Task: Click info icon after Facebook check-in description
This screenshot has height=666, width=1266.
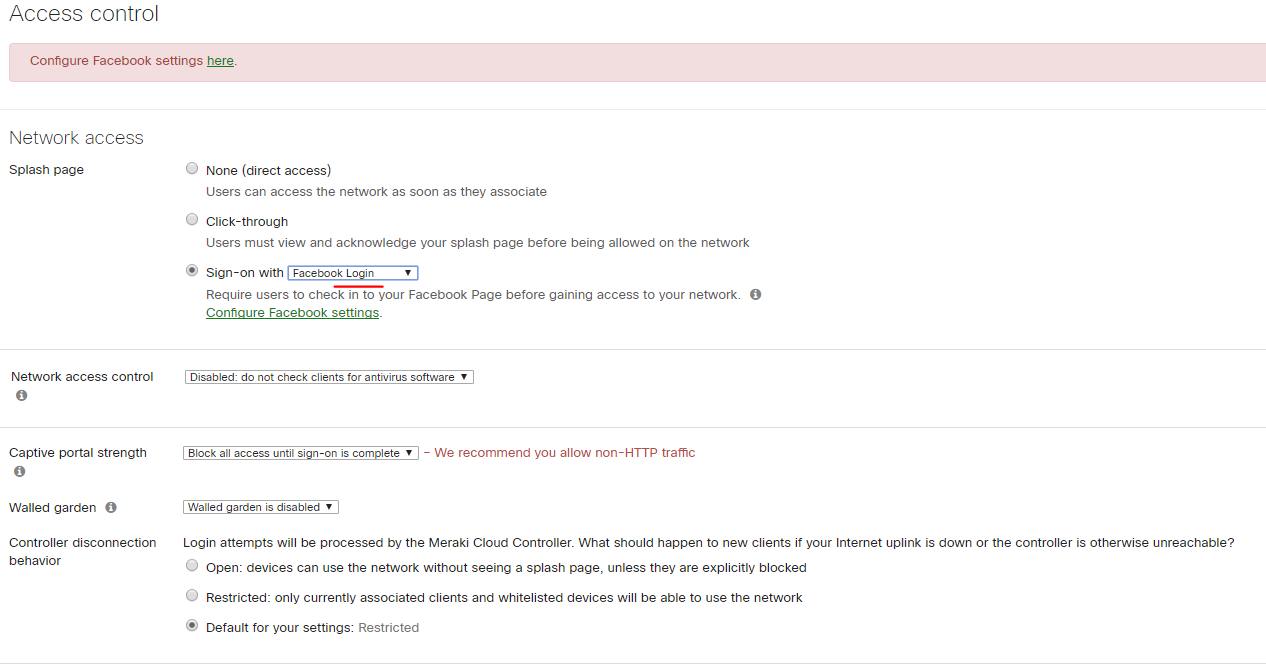Action: pos(755,295)
